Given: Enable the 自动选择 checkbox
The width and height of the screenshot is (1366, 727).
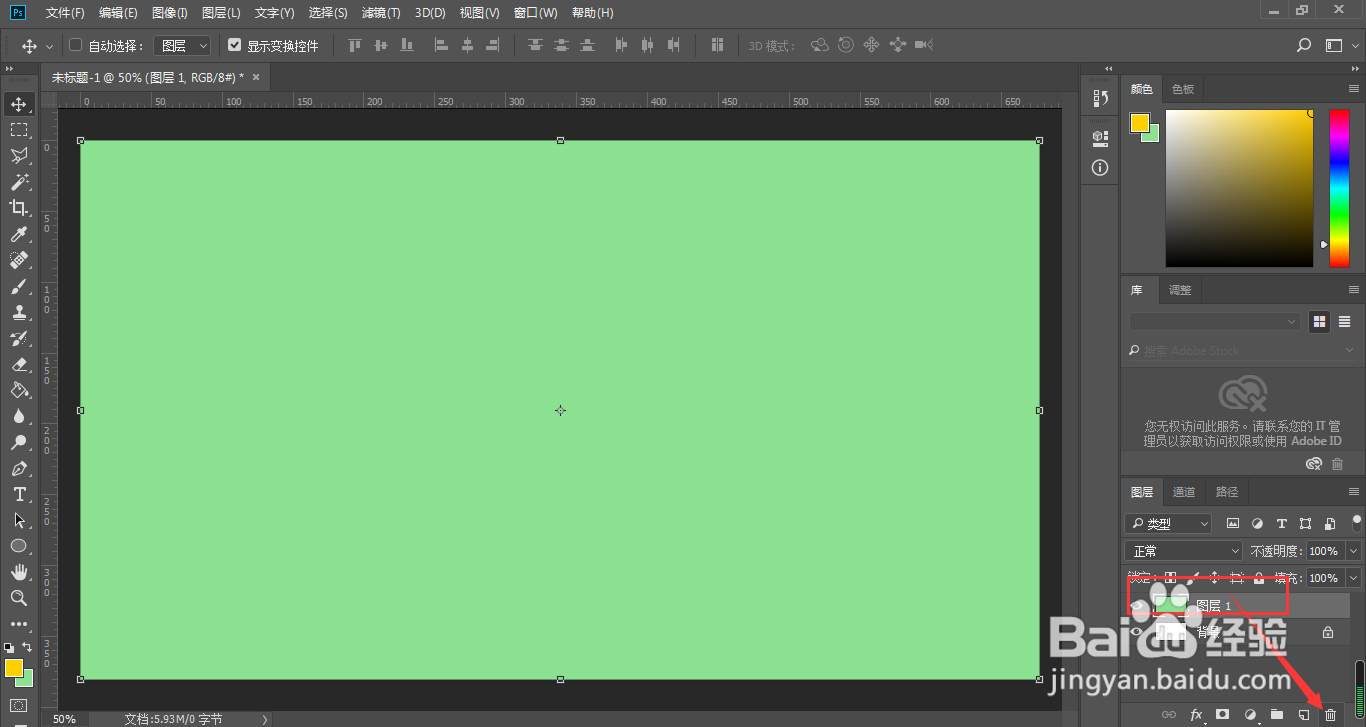Looking at the screenshot, I should (75, 45).
